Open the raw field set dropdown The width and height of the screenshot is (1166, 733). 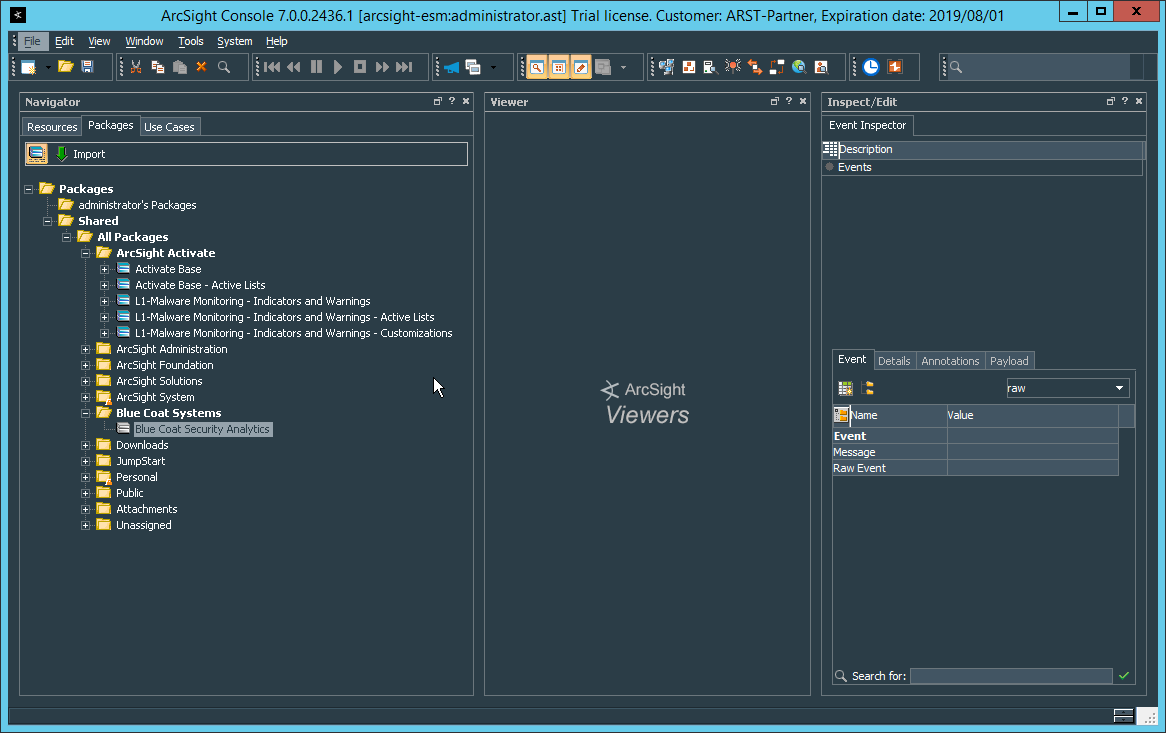(x=1119, y=388)
